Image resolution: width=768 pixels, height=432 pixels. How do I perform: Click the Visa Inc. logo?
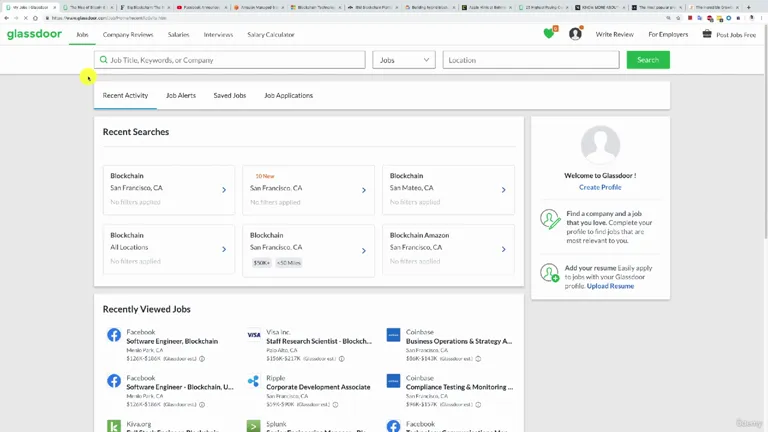pyautogui.click(x=254, y=335)
